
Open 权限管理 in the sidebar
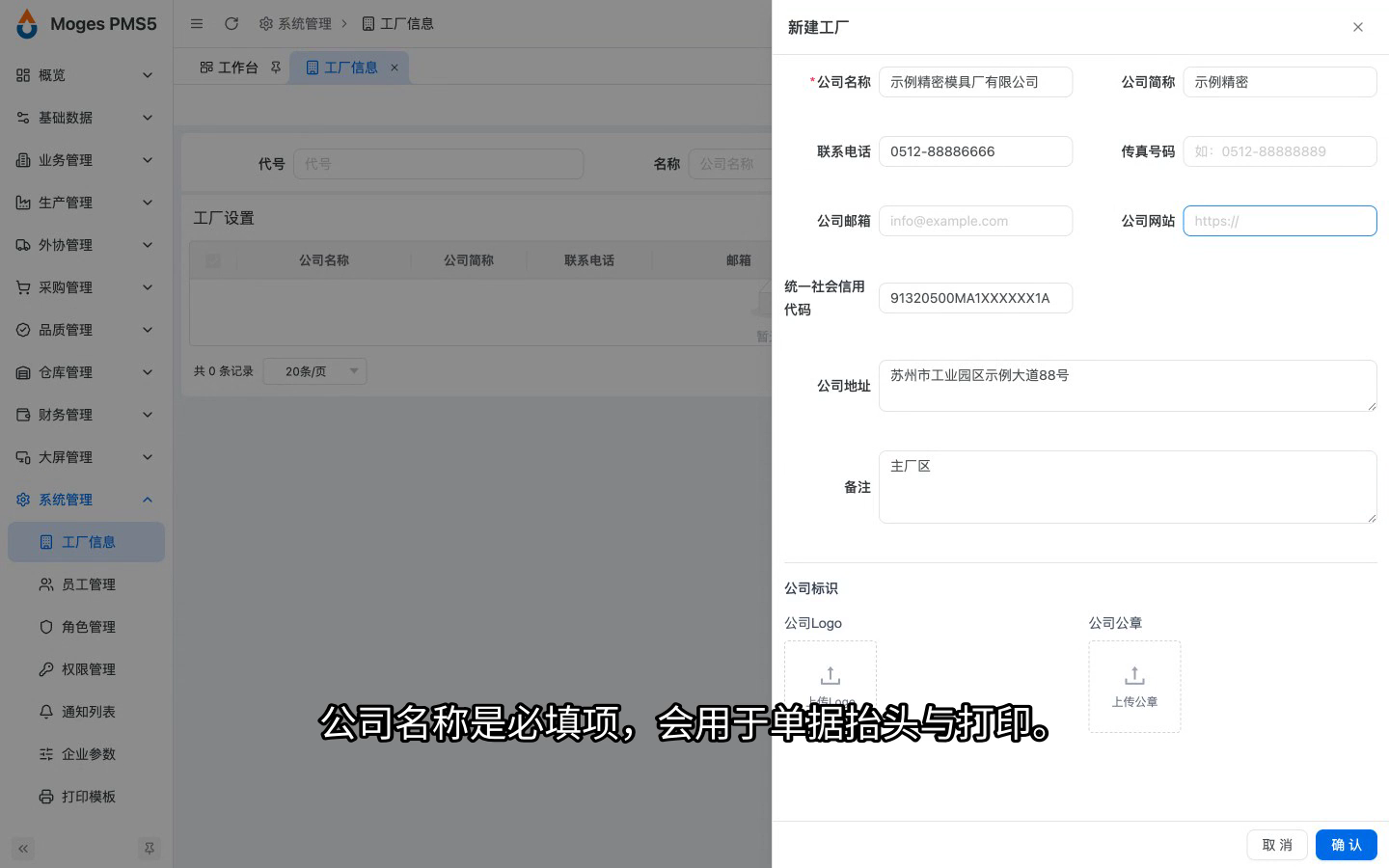click(x=87, y=669)
